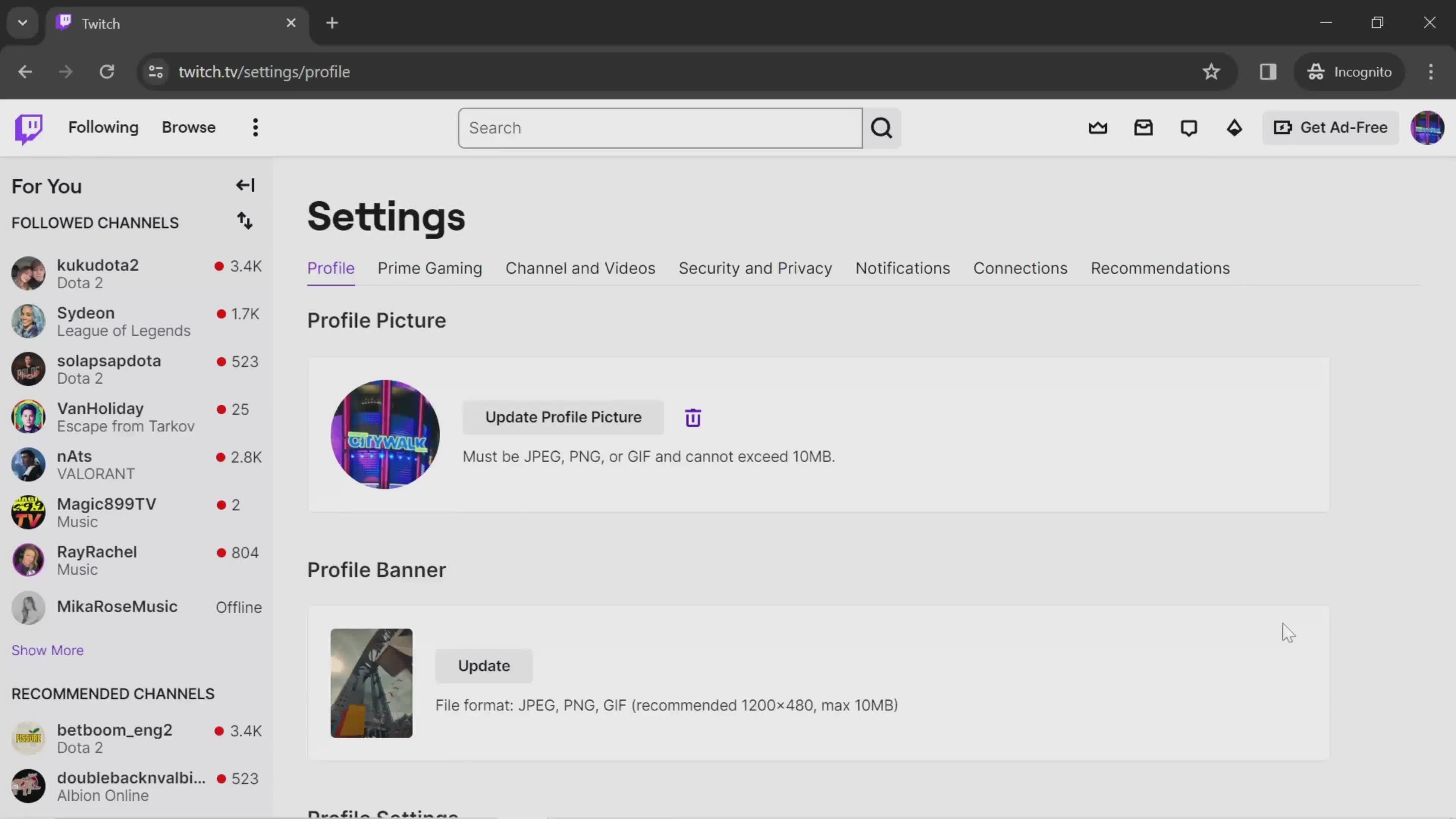
Task: Open the tab search dropdown arrow
Action: pos(23,23)
